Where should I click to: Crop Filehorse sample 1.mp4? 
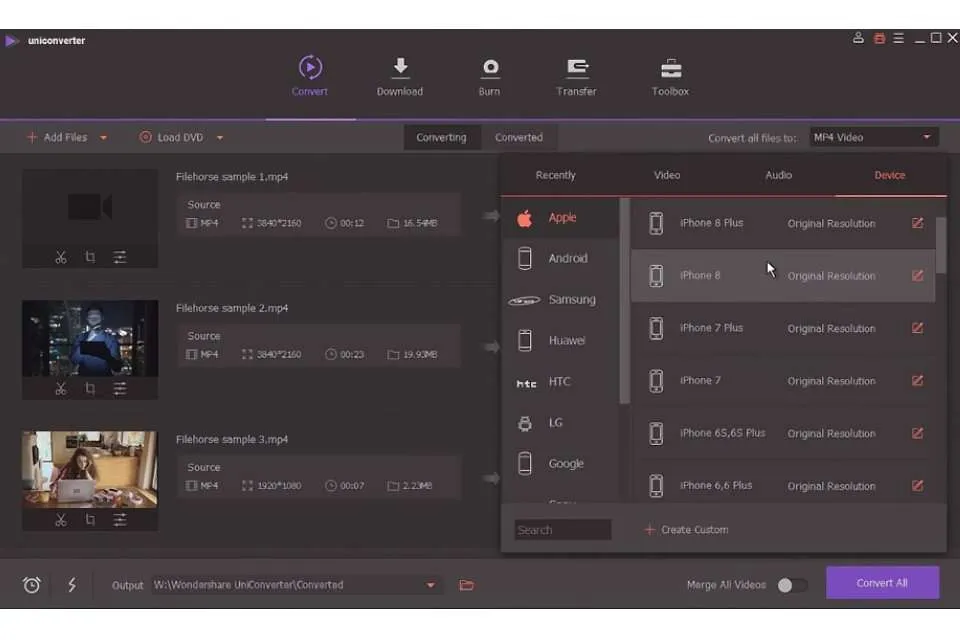[90, 257]
